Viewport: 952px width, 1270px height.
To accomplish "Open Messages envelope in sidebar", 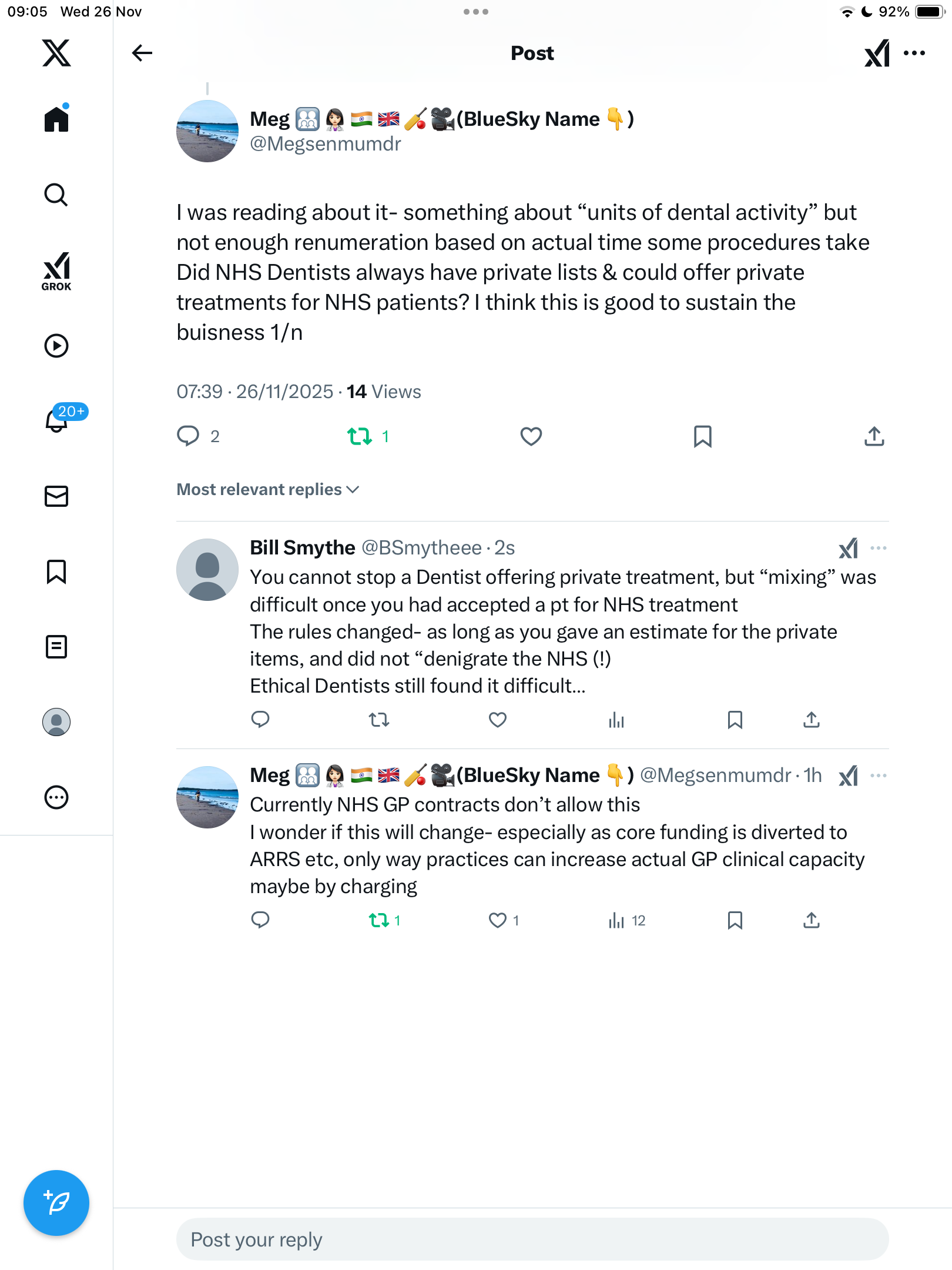I will pyautogui.click(x=56, y=496).
